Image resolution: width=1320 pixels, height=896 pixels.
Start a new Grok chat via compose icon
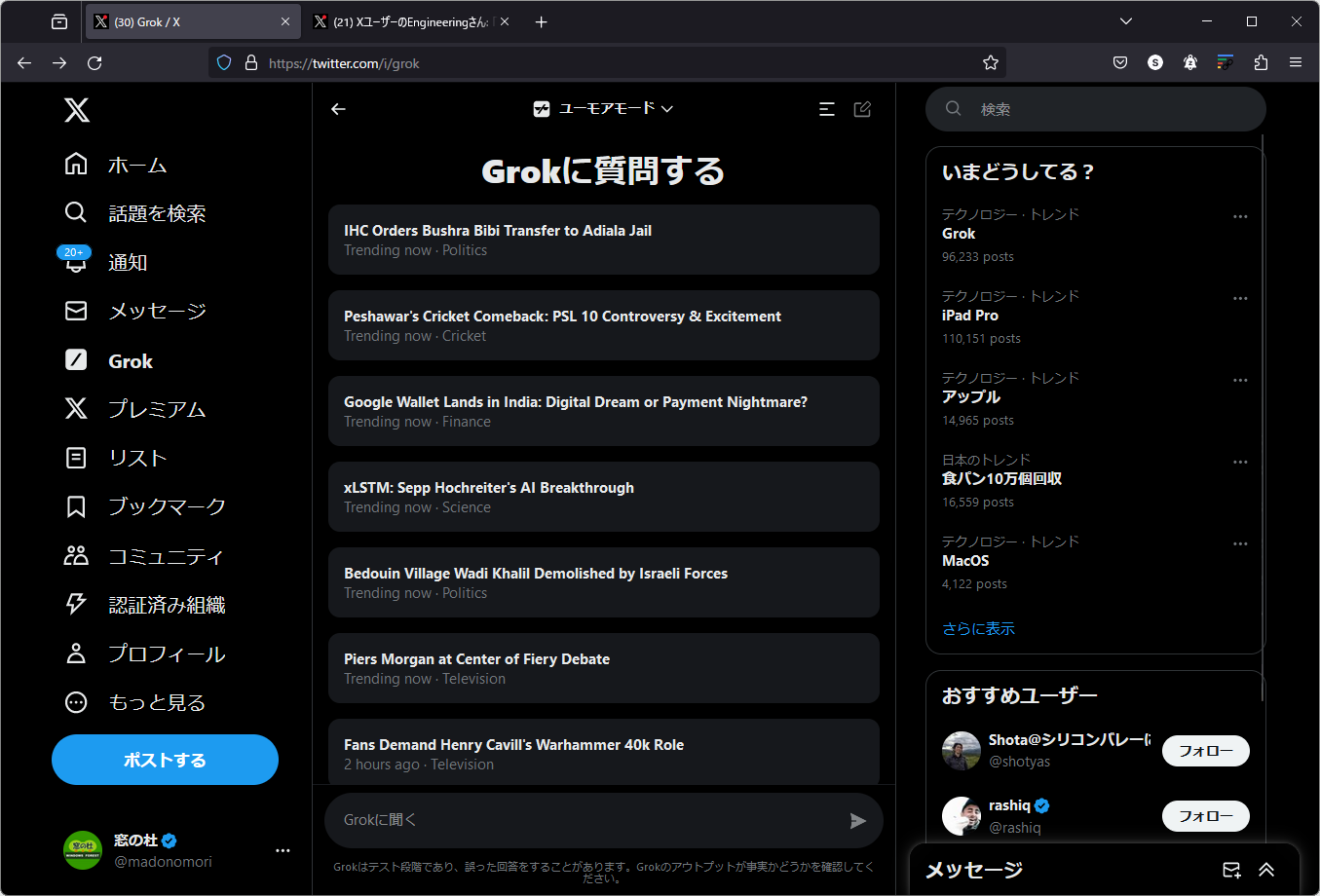click(x=862, y=109)
